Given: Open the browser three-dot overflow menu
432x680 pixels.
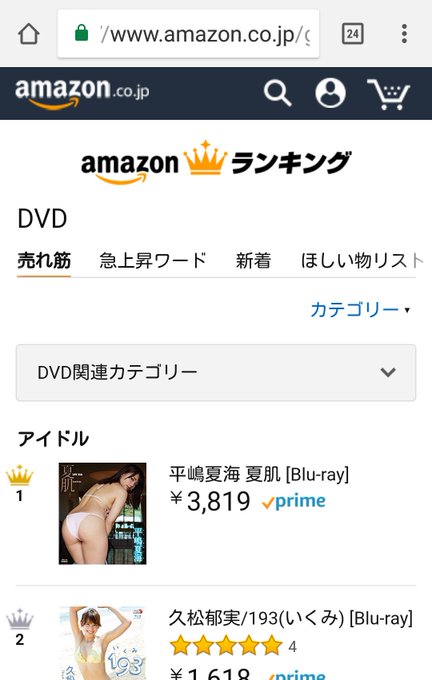Looking at the screenshot, I should click(x=404, y=34).
